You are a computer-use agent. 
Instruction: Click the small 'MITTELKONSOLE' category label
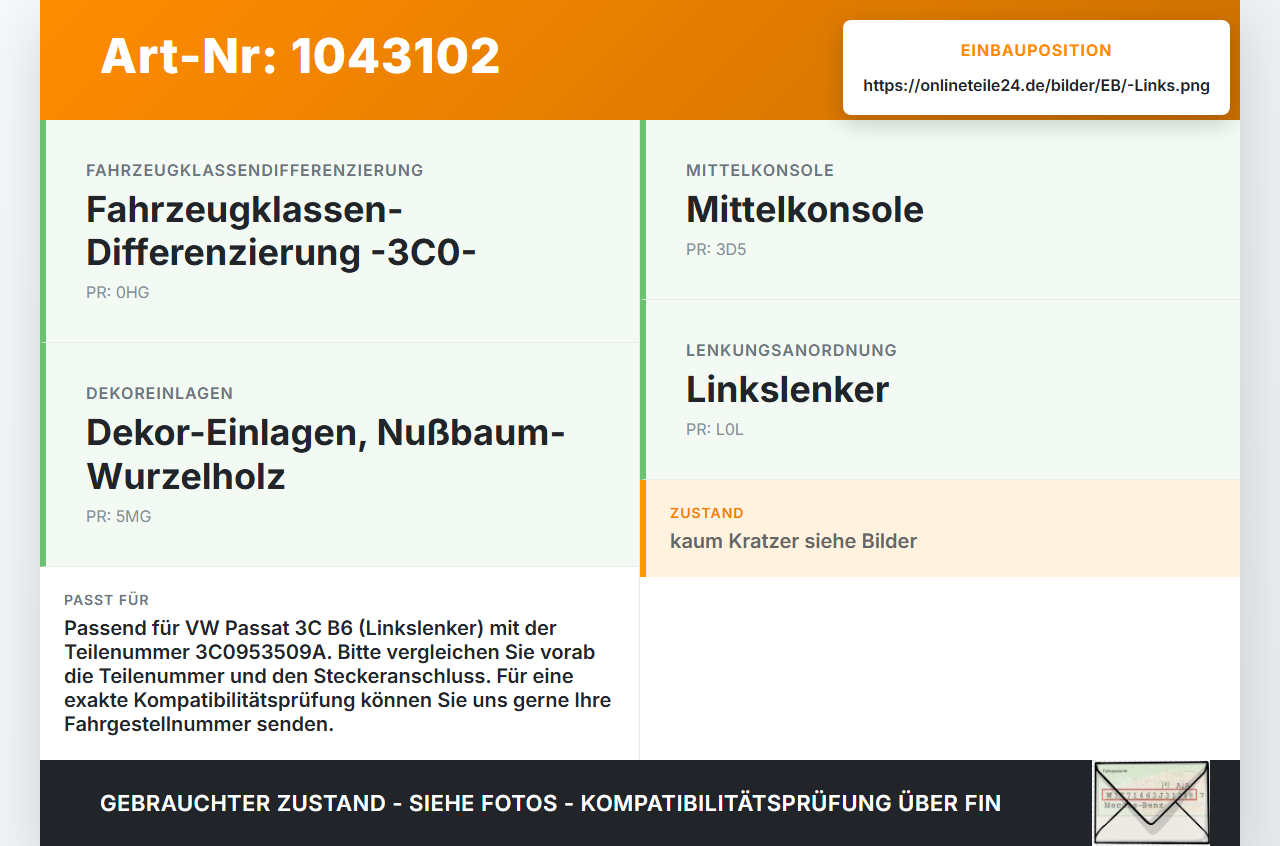tap(760, 170)
